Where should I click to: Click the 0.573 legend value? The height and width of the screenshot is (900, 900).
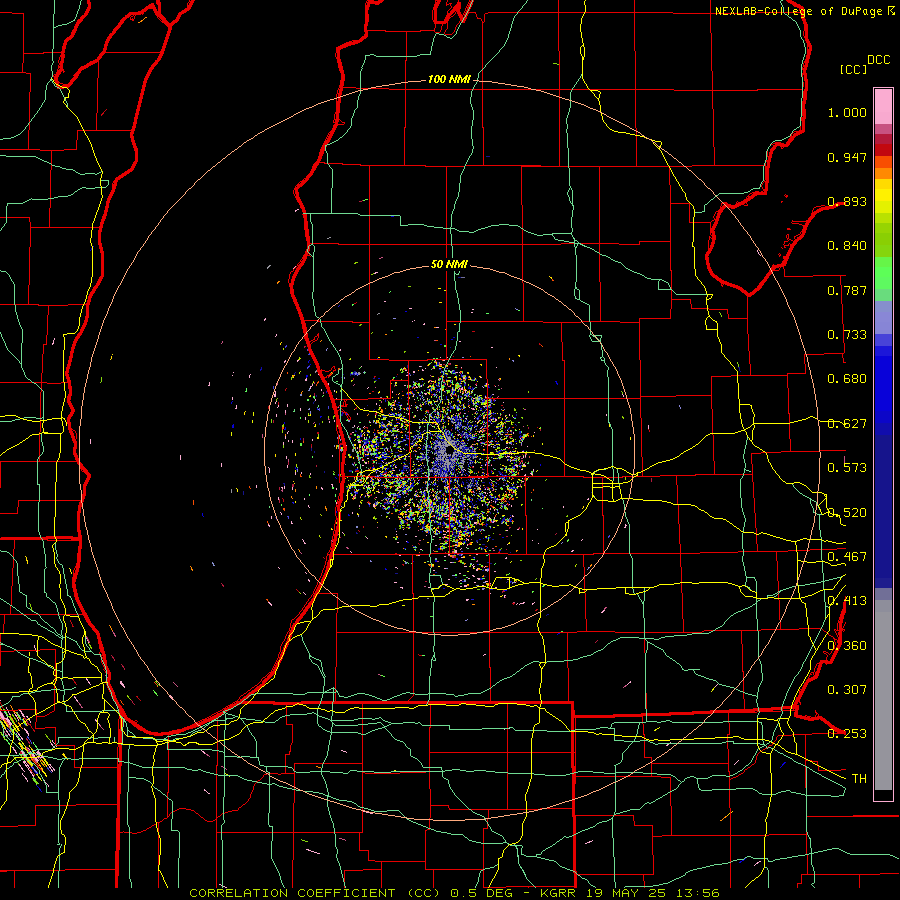pyautogui.click(x=847, y=468)
